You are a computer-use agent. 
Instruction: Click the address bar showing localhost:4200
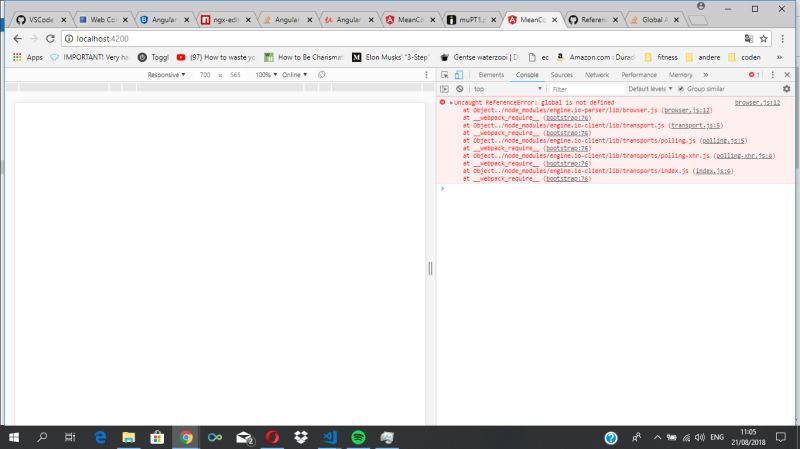click(x=403, y=39)
